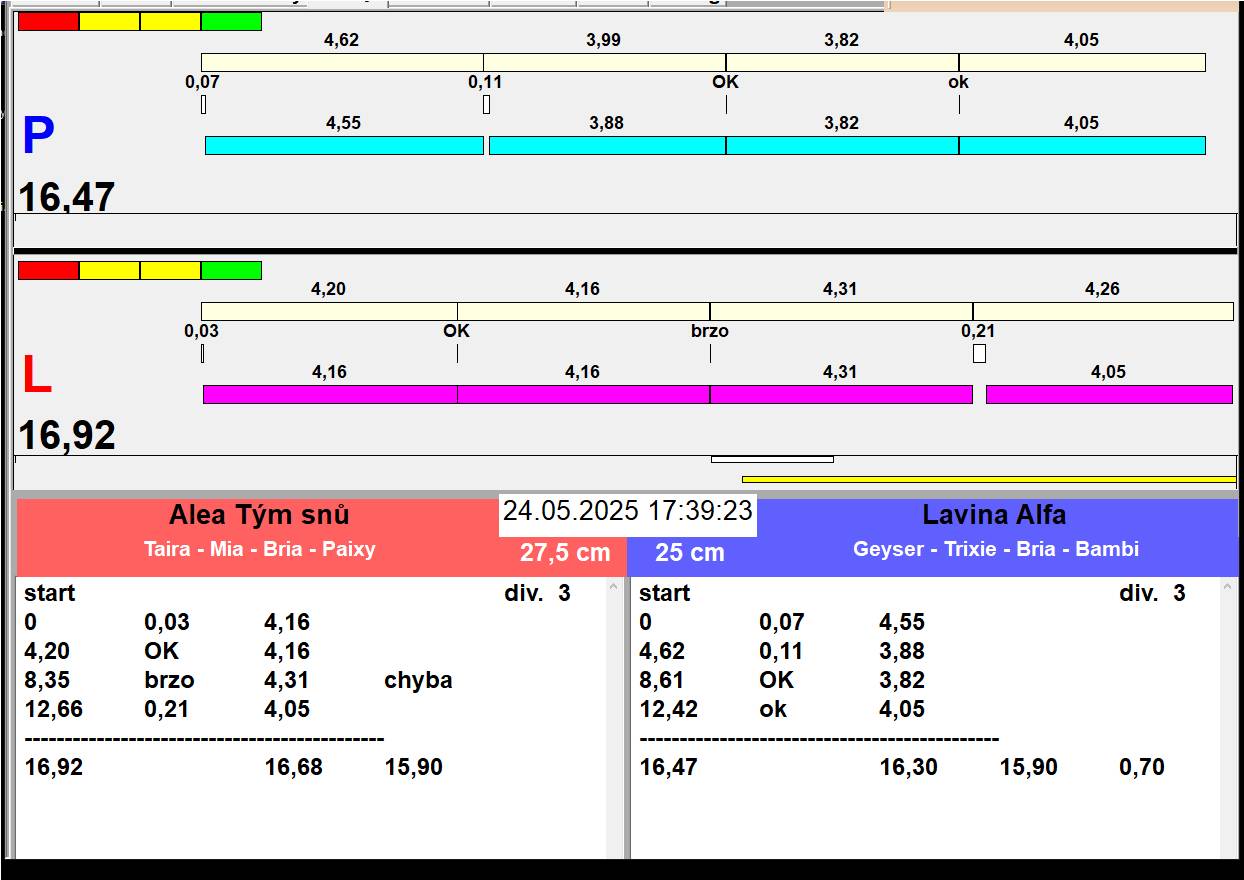
Task: Click 'start' heading in the Lavina Alfa panel
Action: [x=665, y=593]
